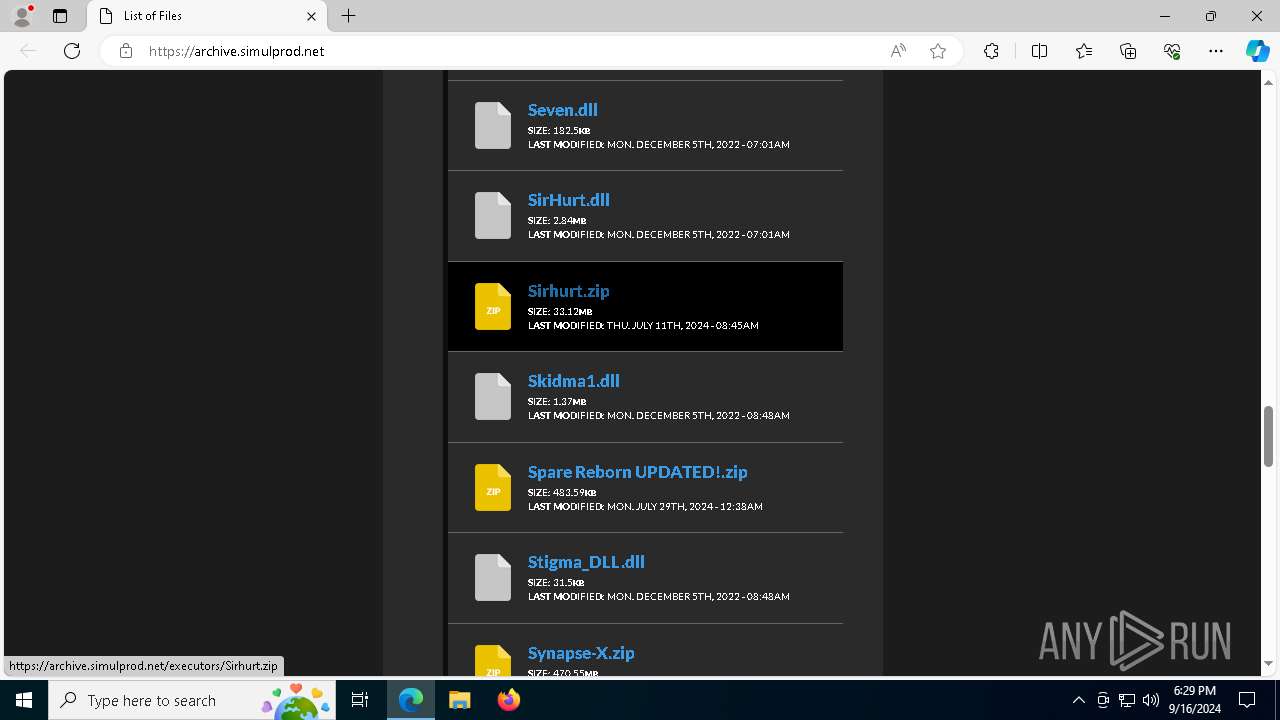
Task: Open the Copilot sidebar
Action: coord(1257,51)
